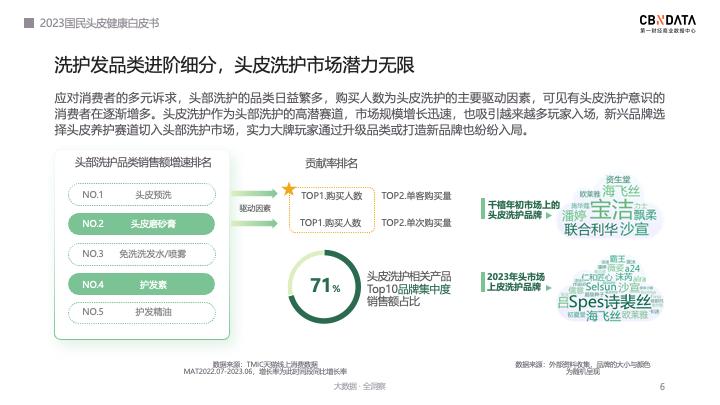
Task: Click triangle marker beside 千禧年初 label
Action: pyautogui.click(x=549, y=215)
